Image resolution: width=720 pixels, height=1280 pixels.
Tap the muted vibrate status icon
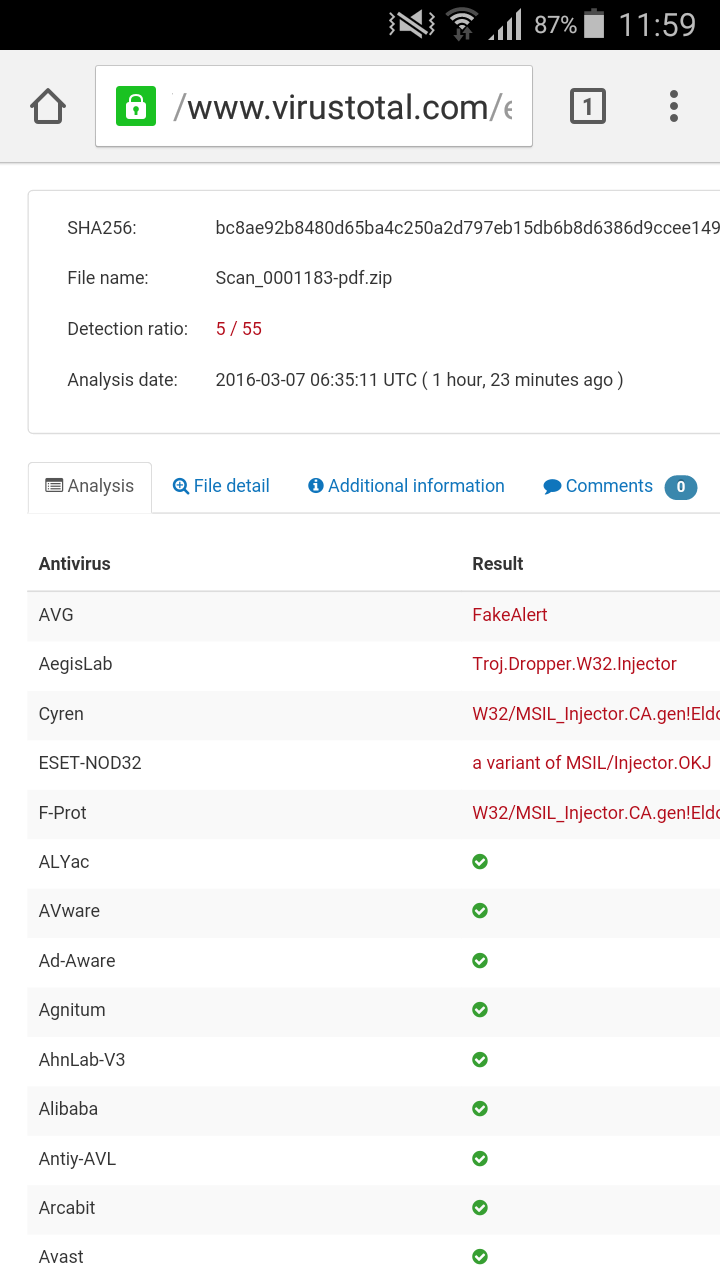click(x=411, y=24)
